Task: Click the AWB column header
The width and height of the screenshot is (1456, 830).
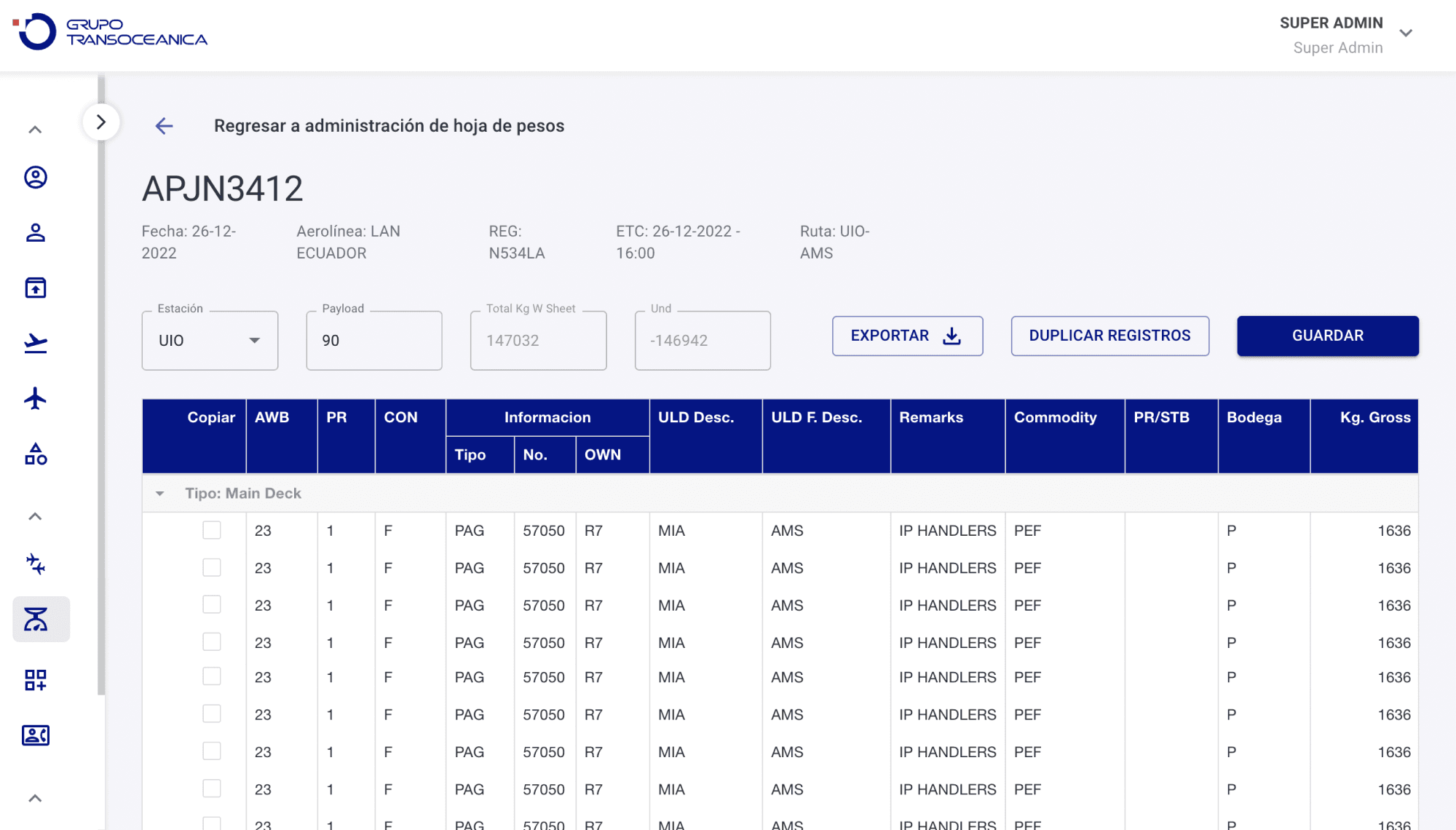Action: 282,436
